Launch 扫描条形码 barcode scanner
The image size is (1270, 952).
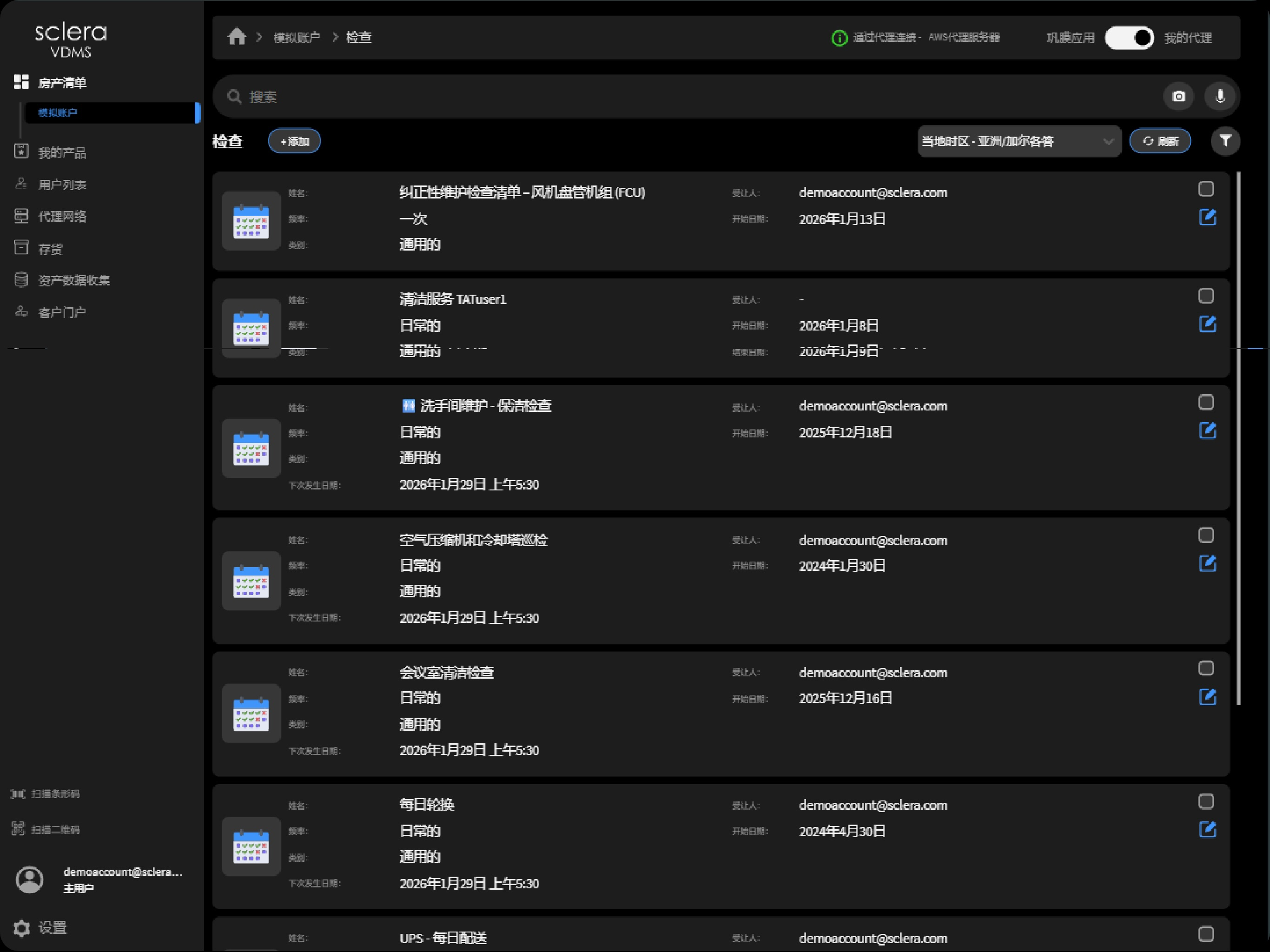pyautogui.click(x=45, y=793)
